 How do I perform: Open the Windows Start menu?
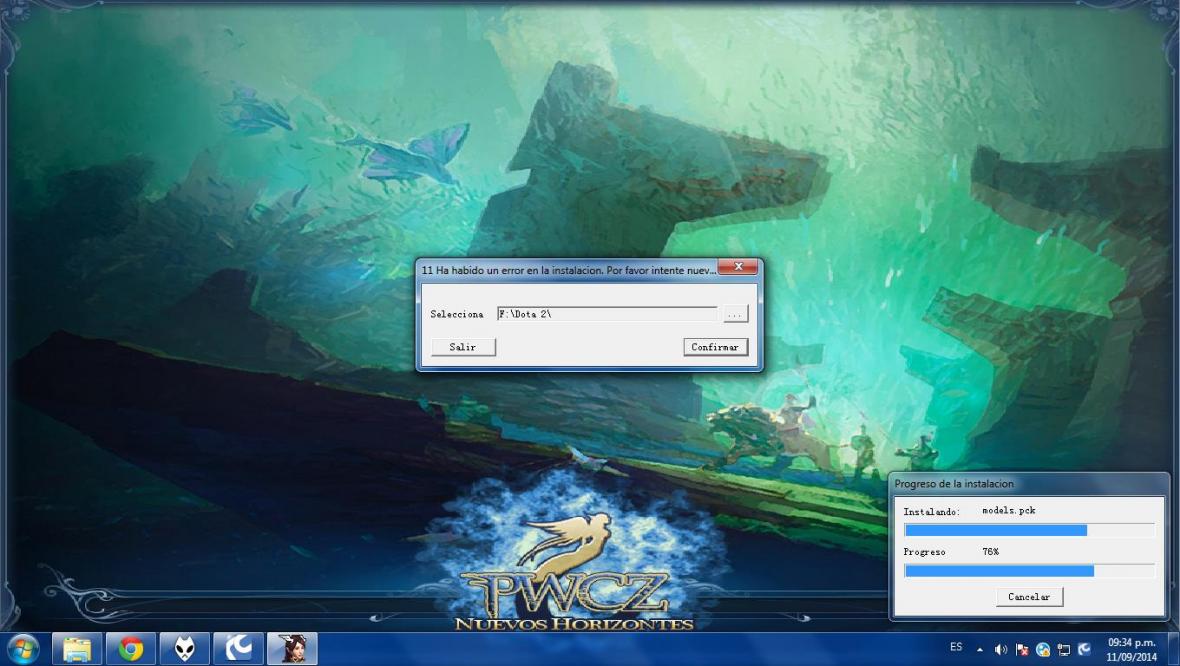click(x=23, y=649)
